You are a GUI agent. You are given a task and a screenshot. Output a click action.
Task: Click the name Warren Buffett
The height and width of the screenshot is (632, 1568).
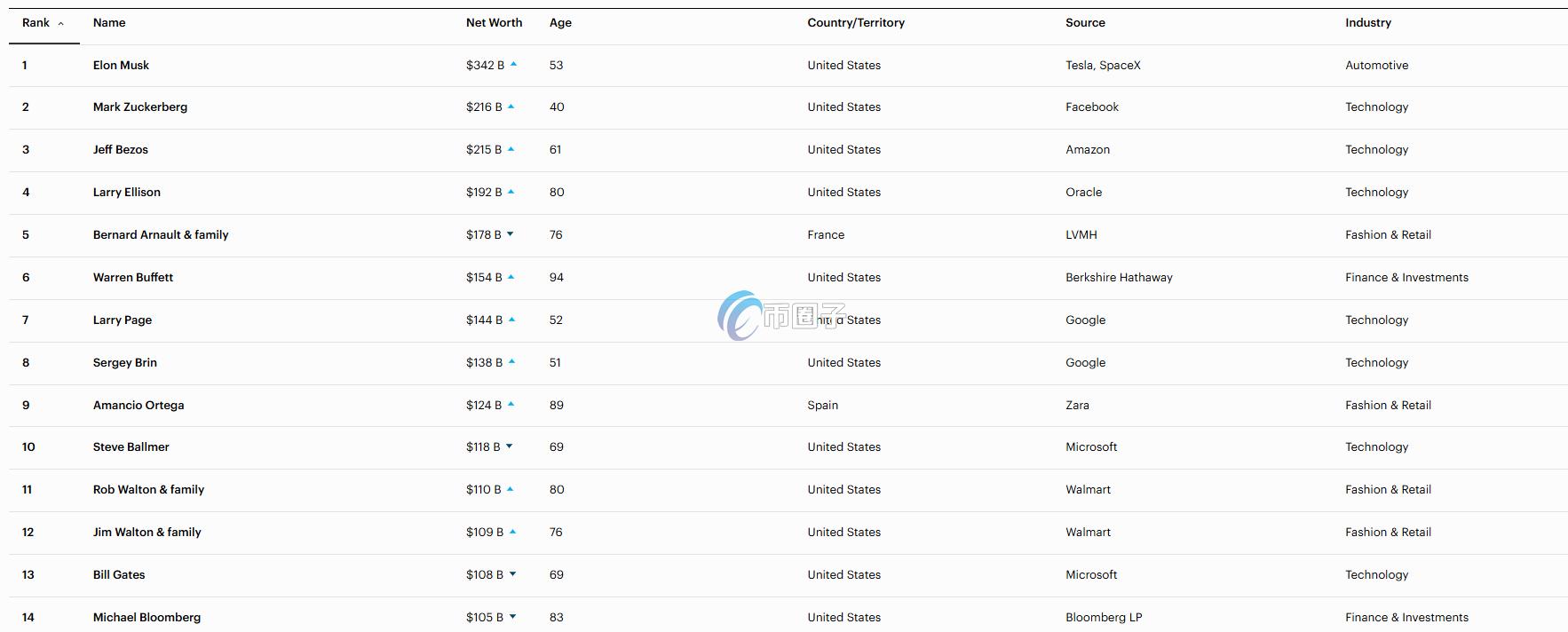(x=133, y=278)
